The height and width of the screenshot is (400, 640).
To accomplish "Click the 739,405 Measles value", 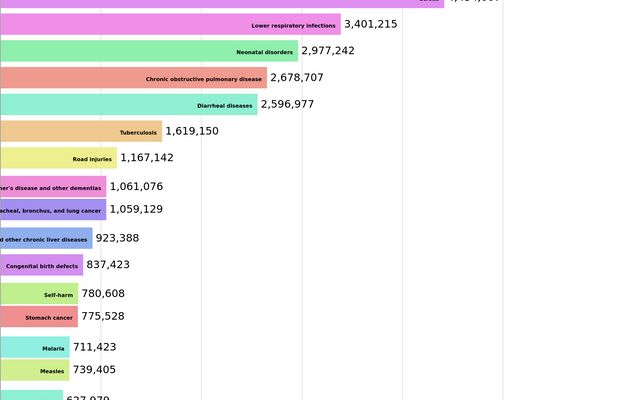I will (x=94, y=370).
